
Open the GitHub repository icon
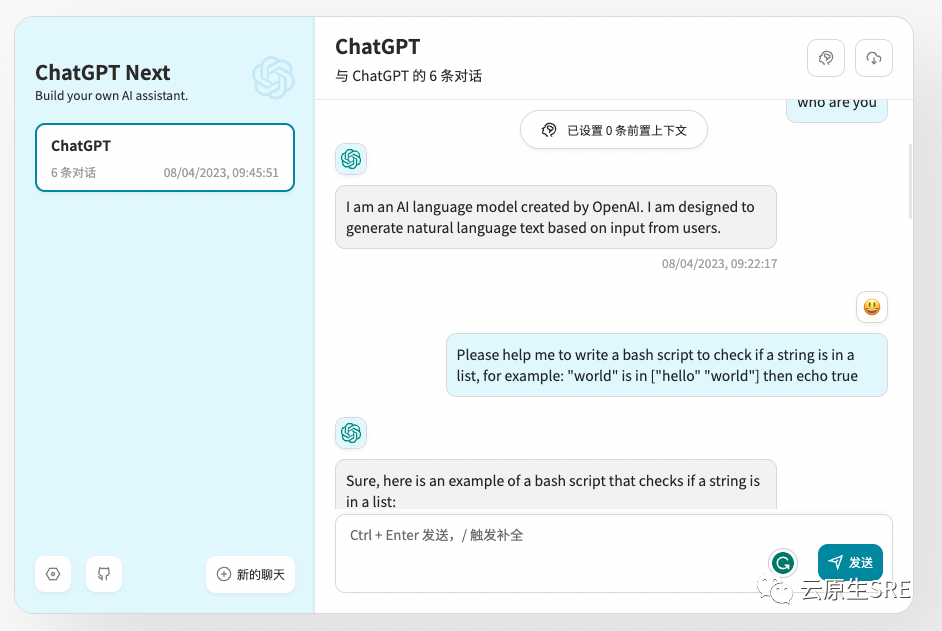(x=104, y=575)
